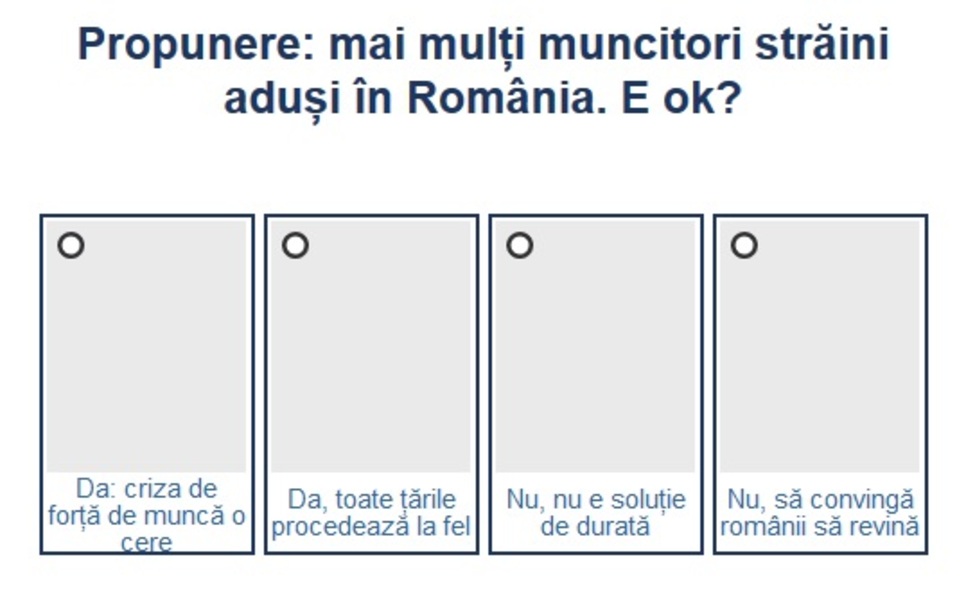Select radio button for 'Da: criza de forță de muncă o cere'
This screenshot has height=600, width=975.
tap(71, 245)
